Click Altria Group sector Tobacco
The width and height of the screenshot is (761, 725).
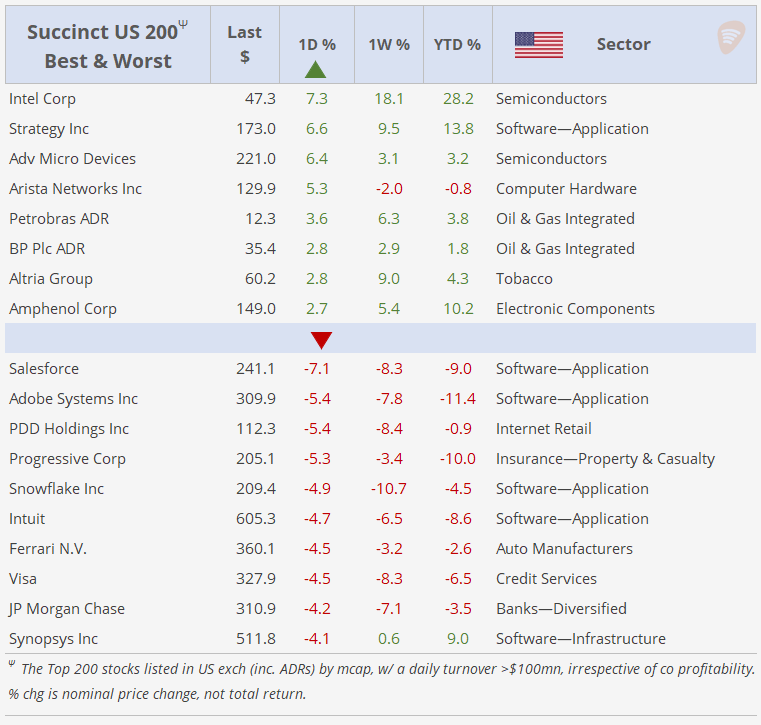524,279
